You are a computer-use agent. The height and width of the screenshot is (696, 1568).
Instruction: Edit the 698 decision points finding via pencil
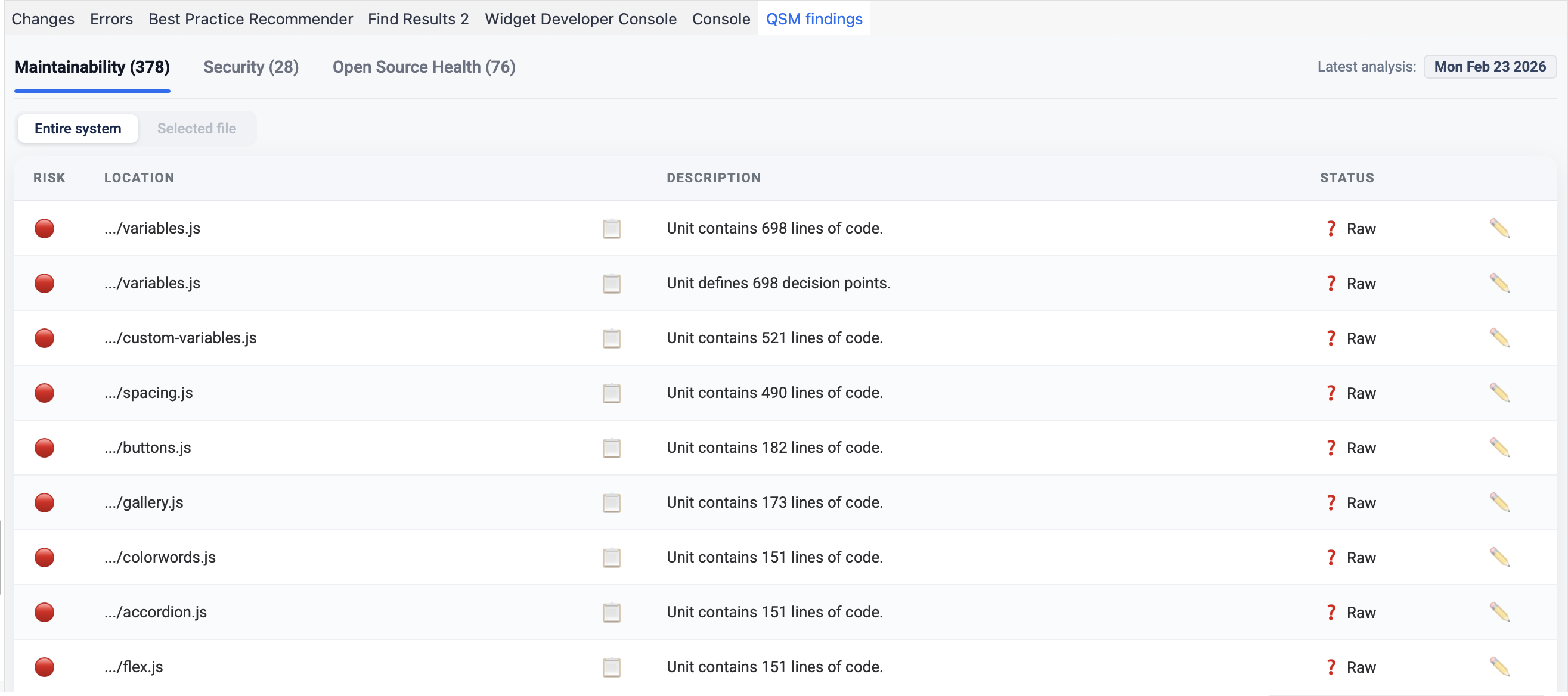(1499, 284)
